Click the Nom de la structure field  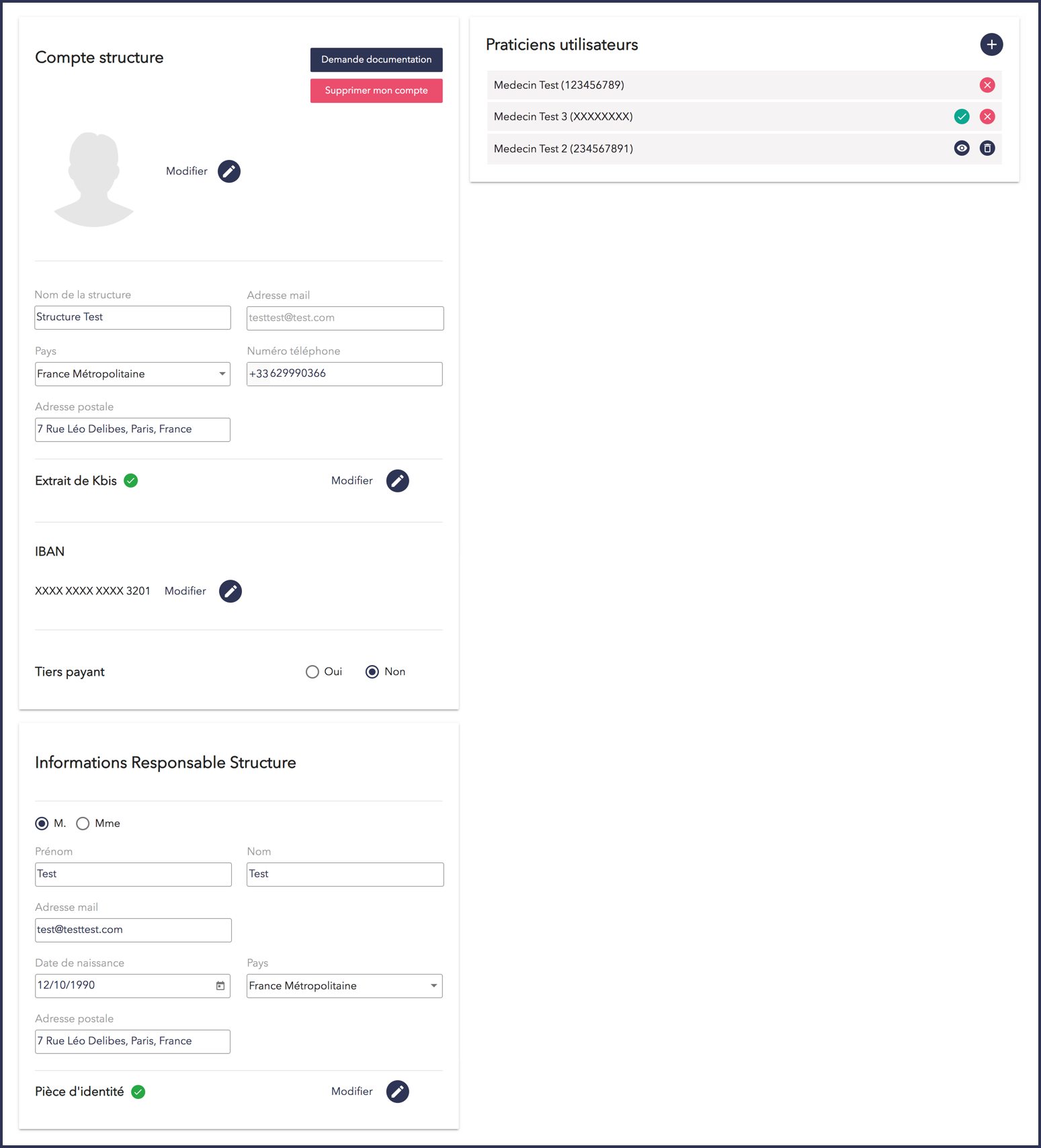pyautogui.click(x=132, y=318)
